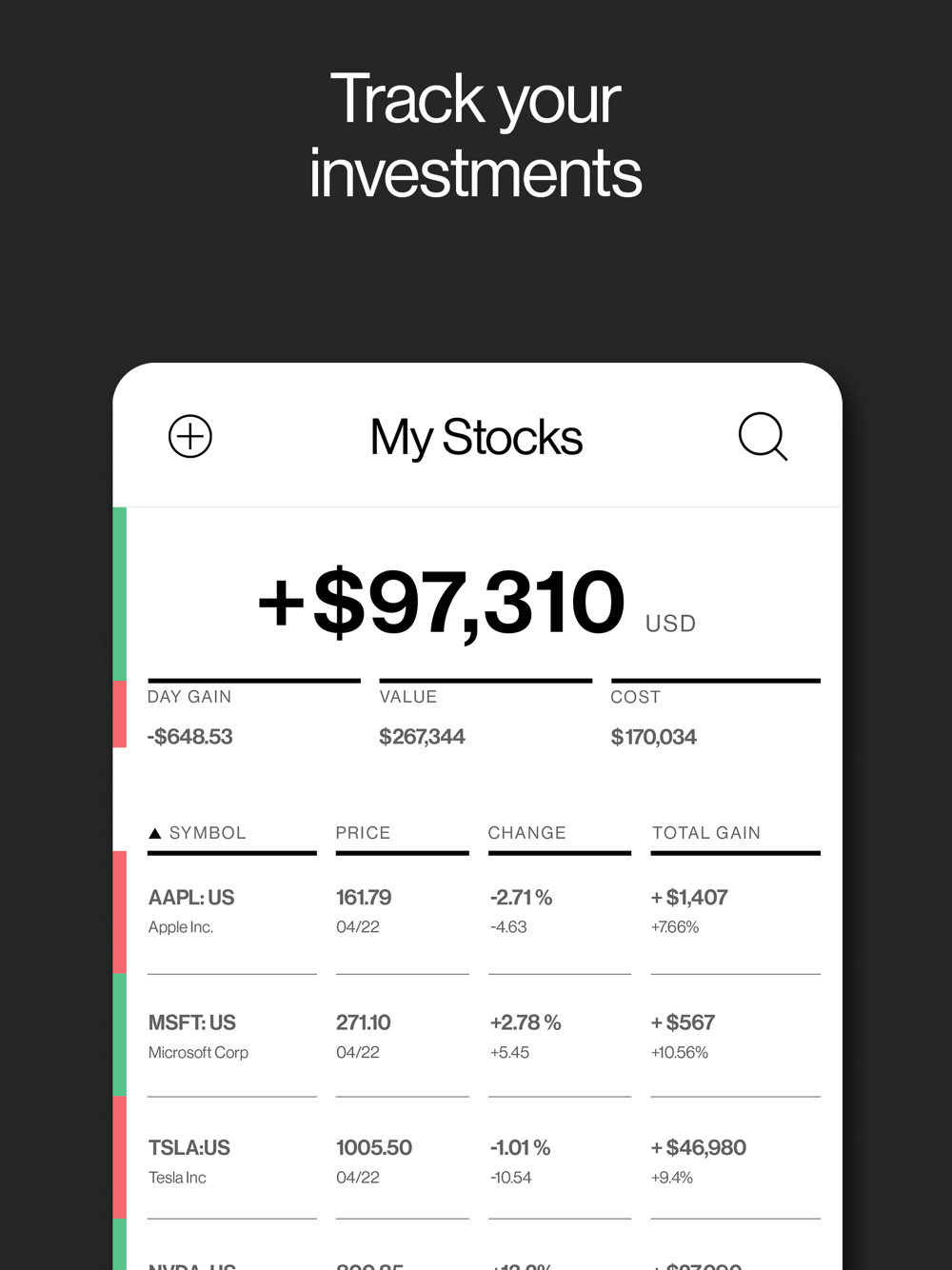
Task: Open the TSLA:US stock row
Action: click(x=484, y=1160)
